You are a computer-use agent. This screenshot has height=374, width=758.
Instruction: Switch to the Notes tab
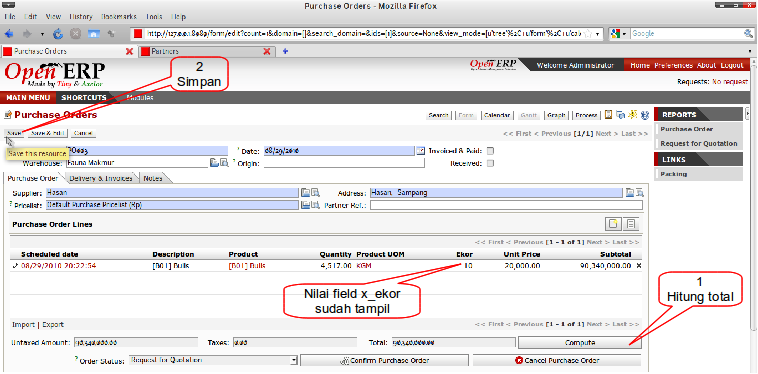153,178
